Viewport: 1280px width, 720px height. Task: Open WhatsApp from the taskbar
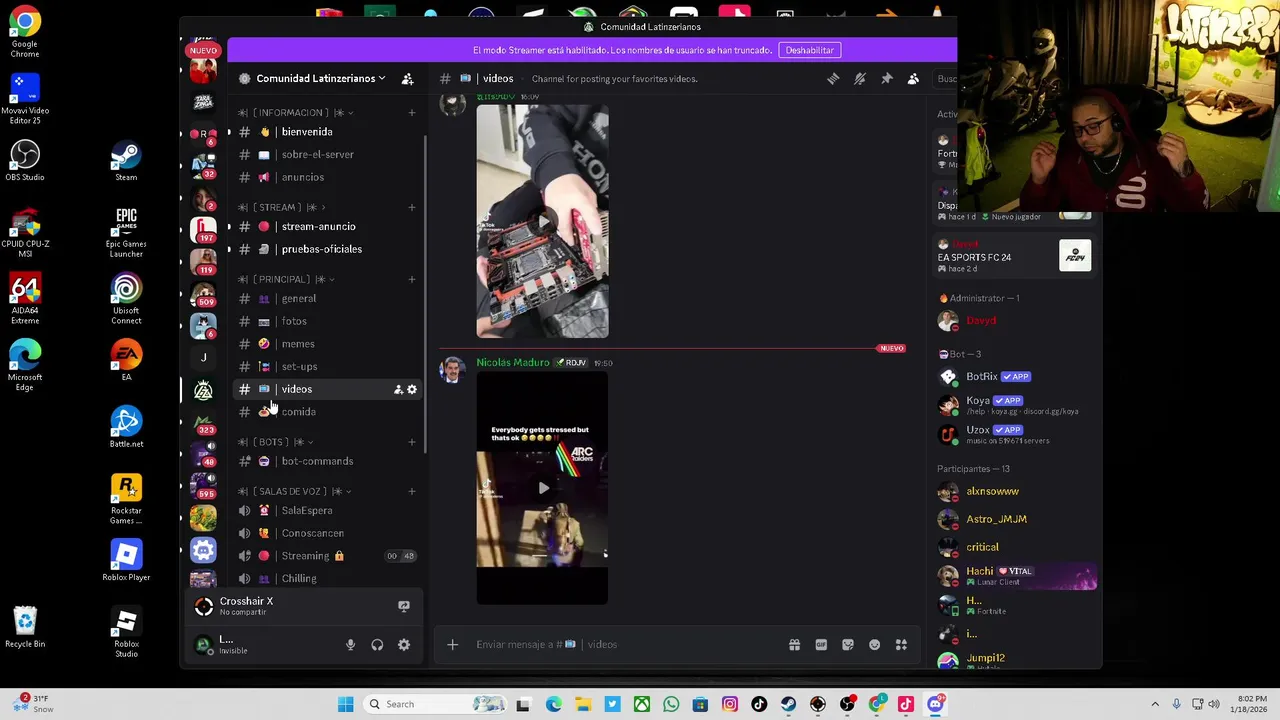click(671, 704)
